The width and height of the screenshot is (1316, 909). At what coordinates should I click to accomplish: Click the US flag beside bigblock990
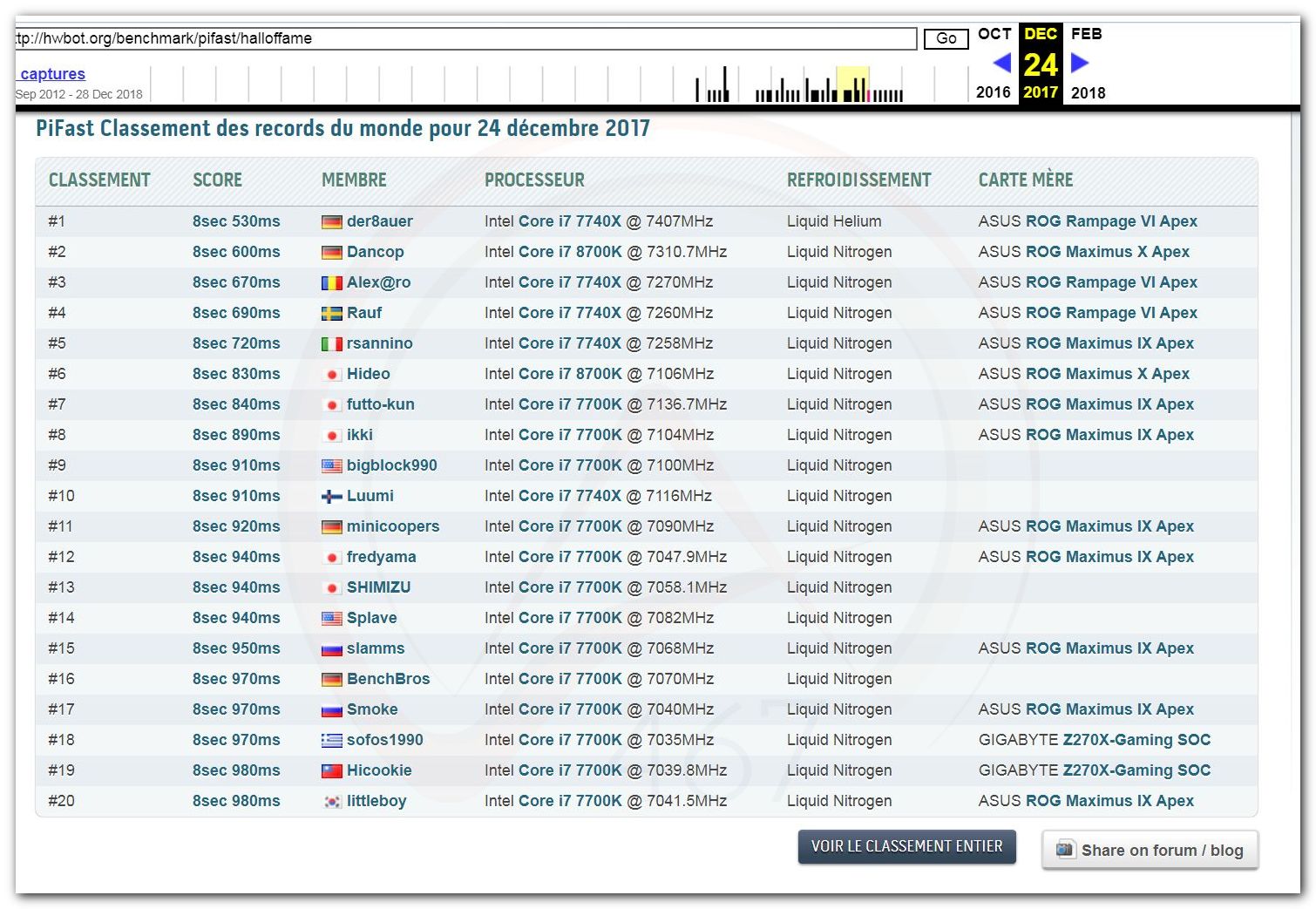[332, 466]
